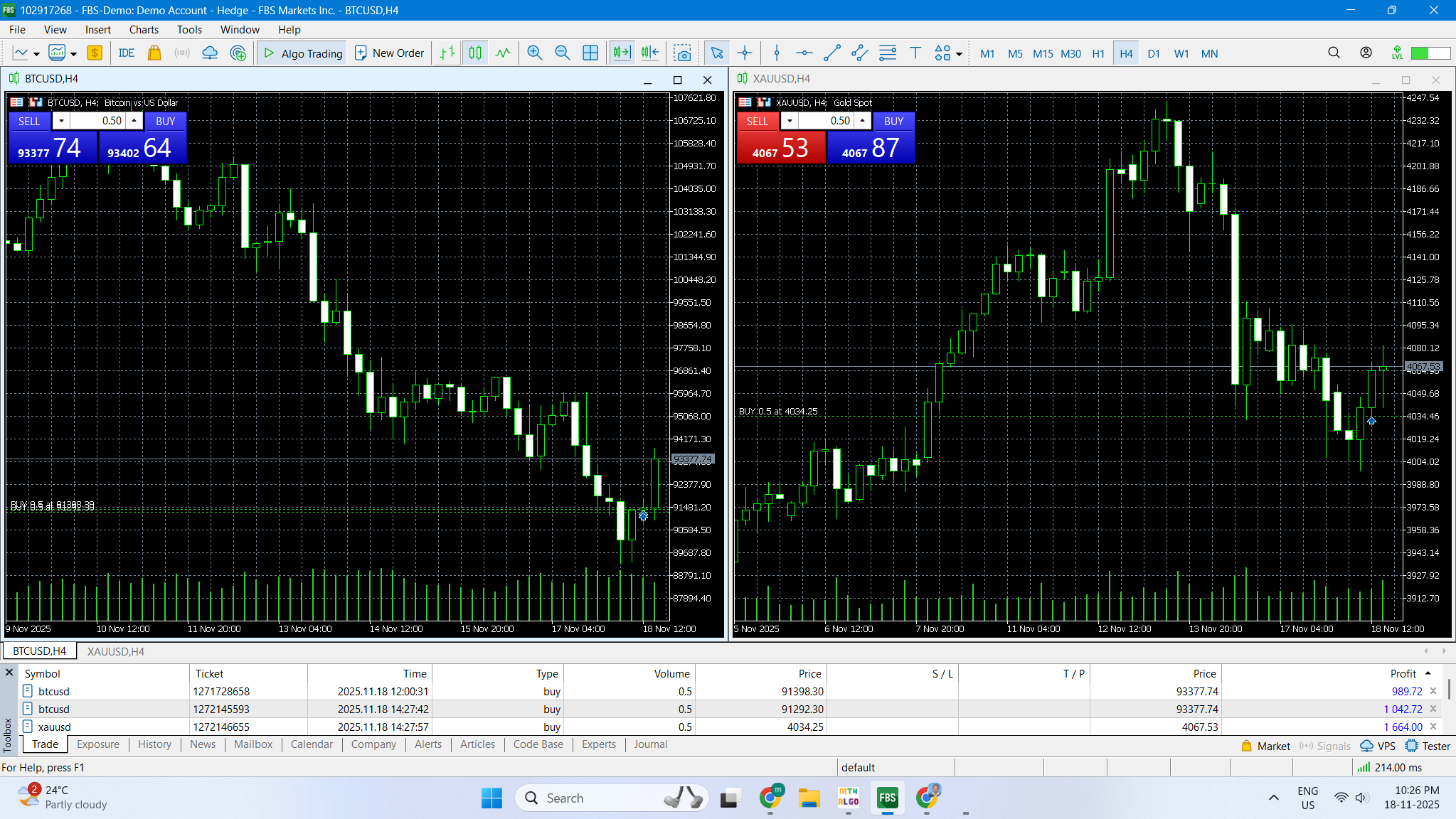The image size is (1456, 819).
Task: Open the MetaEditor IDE
Action: pos(127,53)
